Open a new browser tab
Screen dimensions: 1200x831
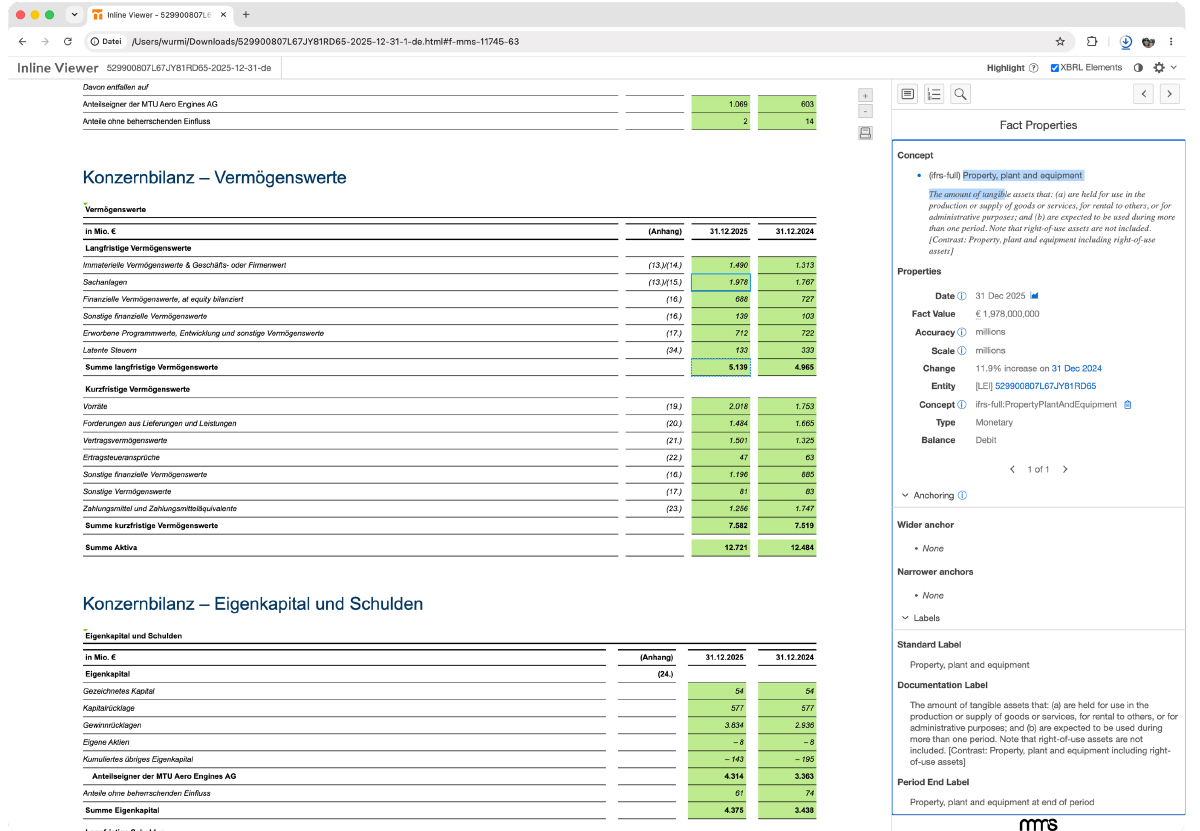(246, 15)
